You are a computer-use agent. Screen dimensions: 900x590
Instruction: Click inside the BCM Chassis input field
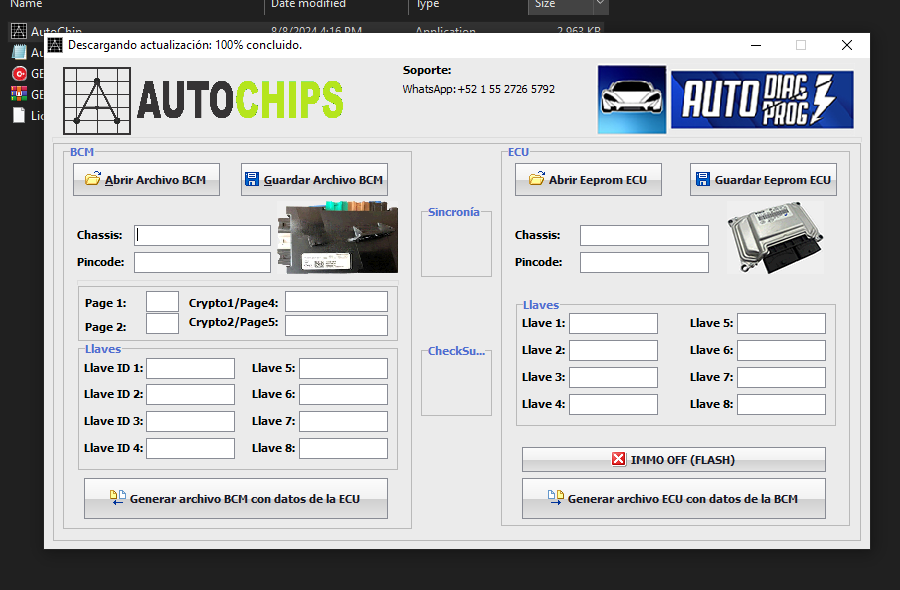[201, 235]
